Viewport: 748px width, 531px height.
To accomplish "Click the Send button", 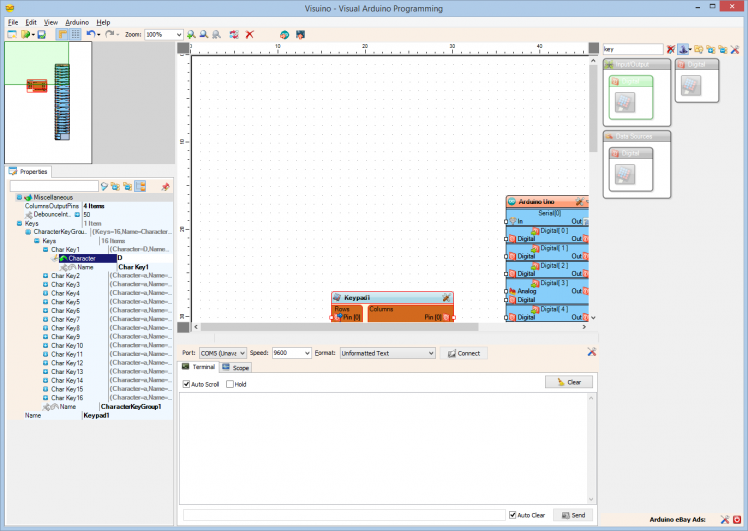I will (x=573, y=515).
